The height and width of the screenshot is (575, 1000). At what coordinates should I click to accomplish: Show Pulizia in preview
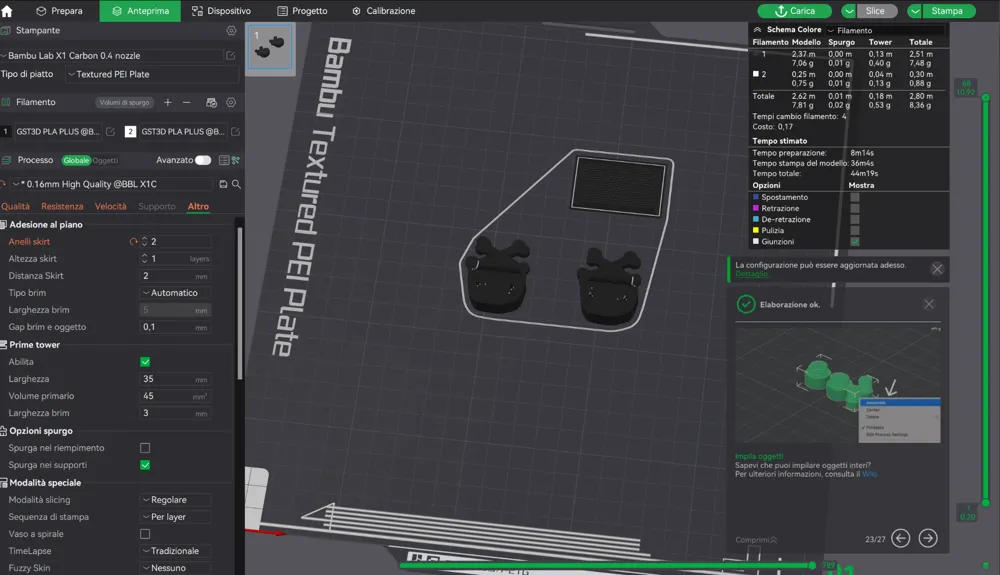(x=855, y=230)
